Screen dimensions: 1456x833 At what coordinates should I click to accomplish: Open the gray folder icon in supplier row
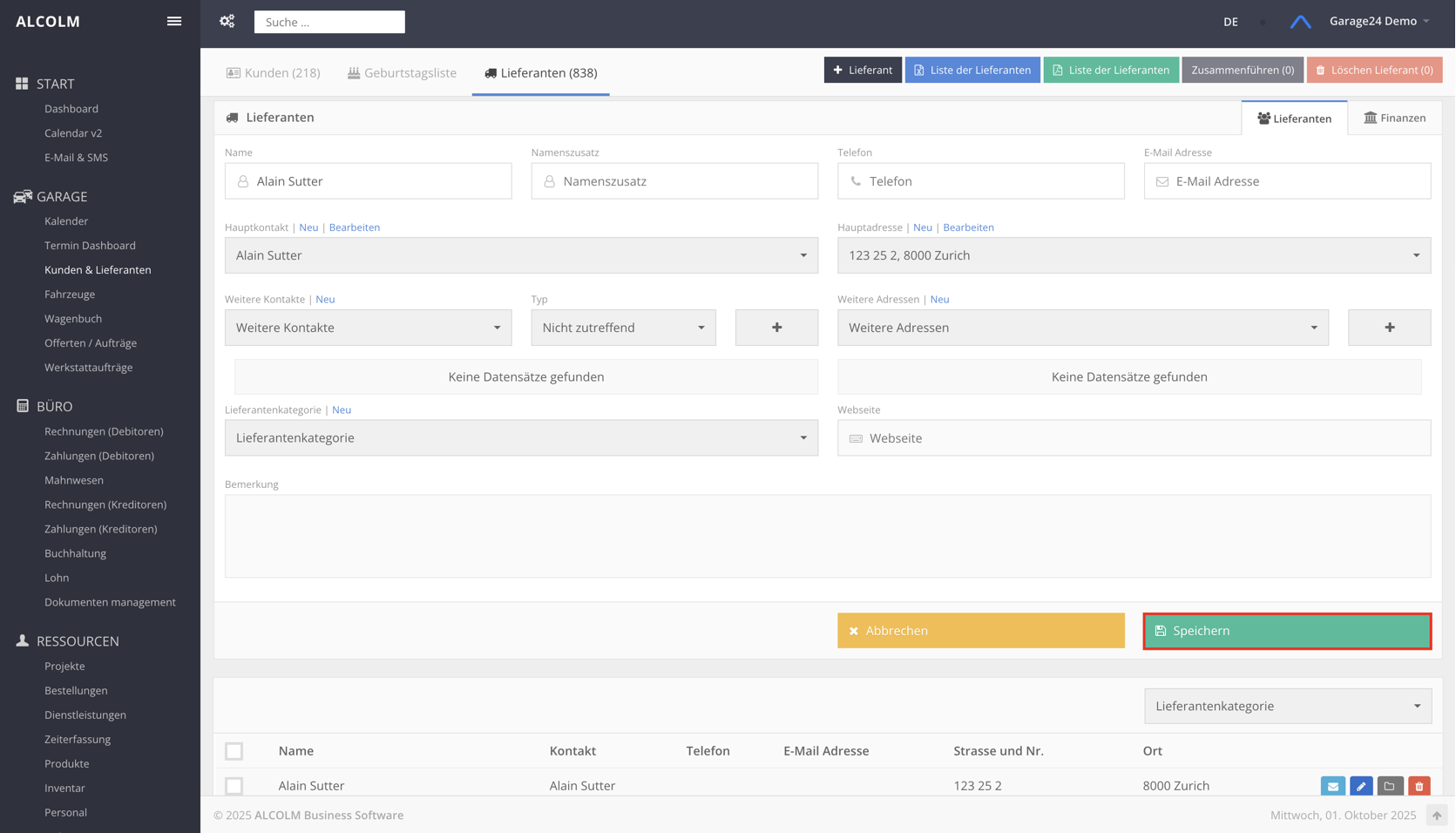(1390, 786)
